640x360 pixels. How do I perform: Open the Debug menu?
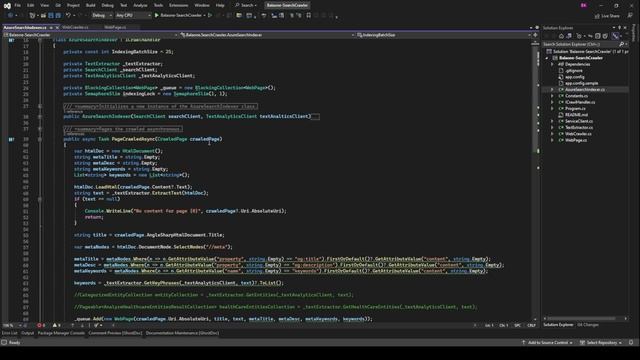coord(107,5)
